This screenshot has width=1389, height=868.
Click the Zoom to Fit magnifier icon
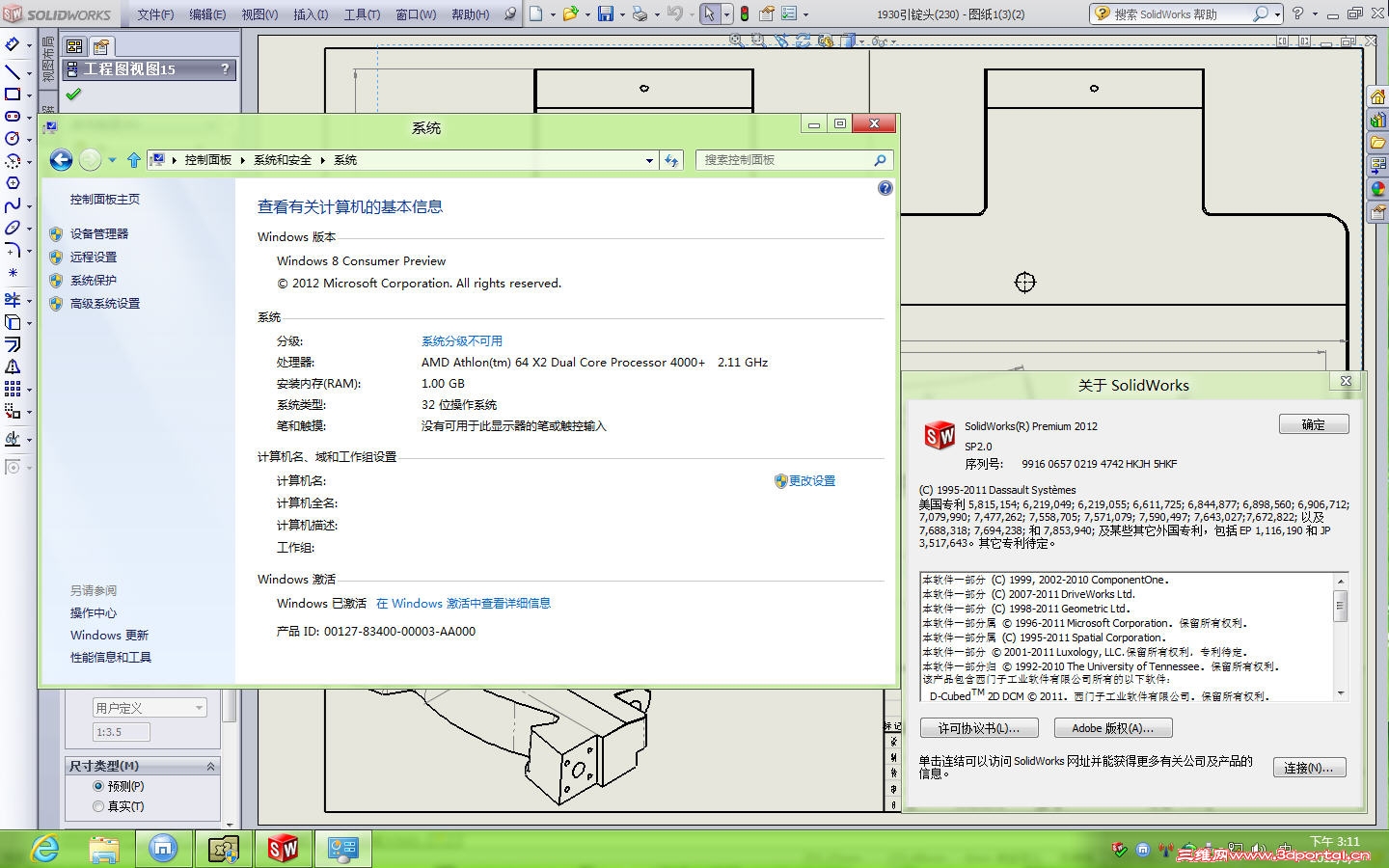(x=736, y=41)
